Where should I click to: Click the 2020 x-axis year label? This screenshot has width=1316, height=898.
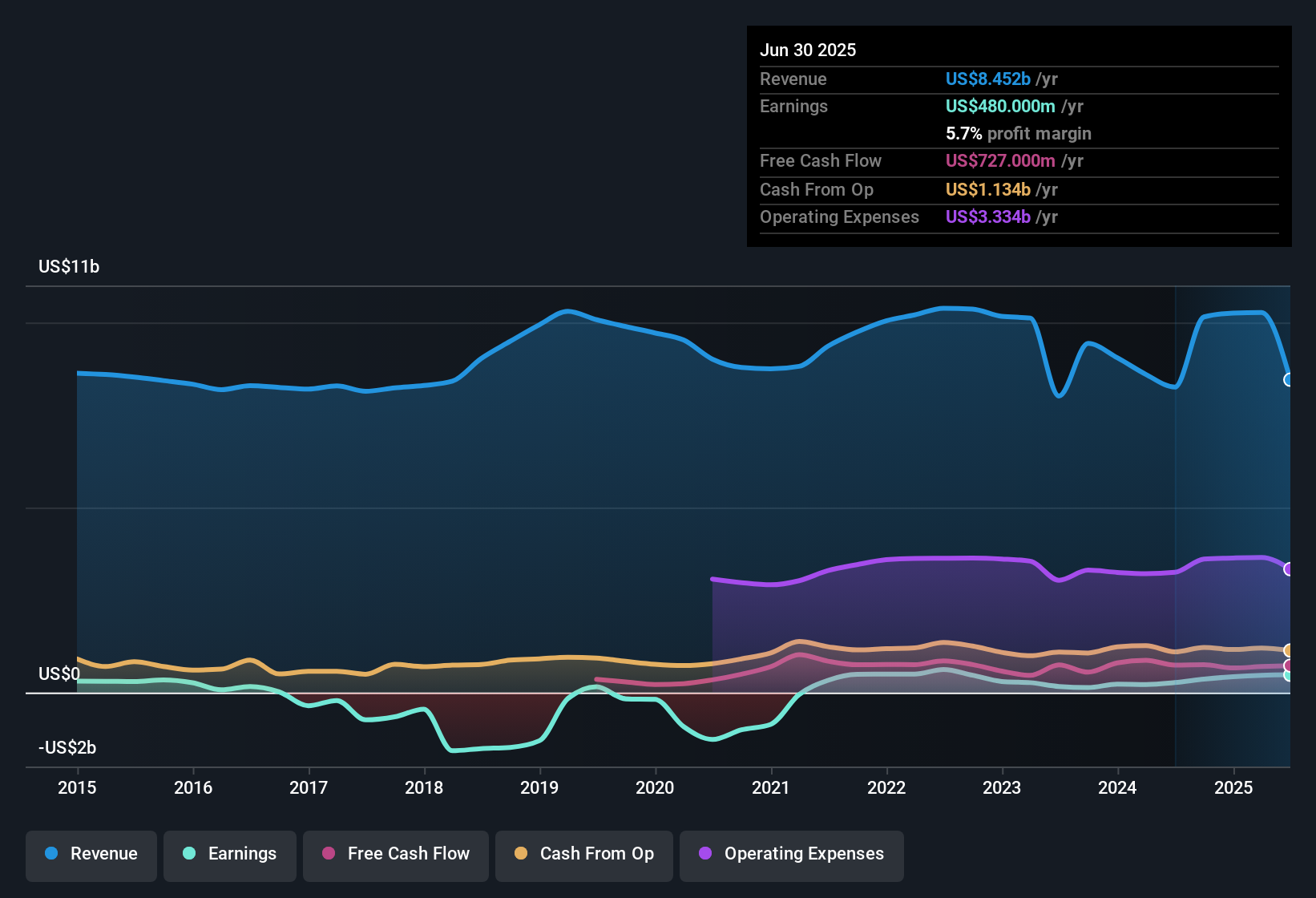point(655,787)
